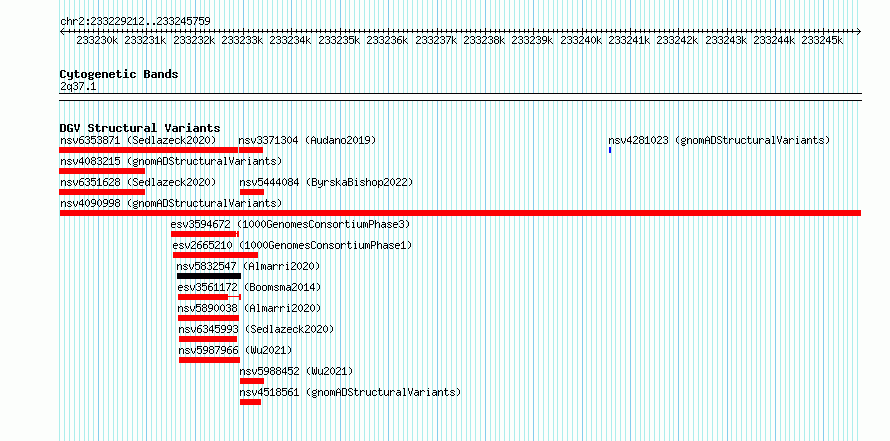Click the 233231k ruler tick label
890x441 pixels.
[145, 41]
